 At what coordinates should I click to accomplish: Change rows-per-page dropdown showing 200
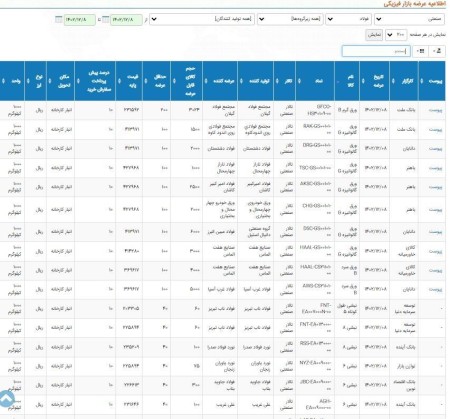pyautogui.click(x=396, y=35)
